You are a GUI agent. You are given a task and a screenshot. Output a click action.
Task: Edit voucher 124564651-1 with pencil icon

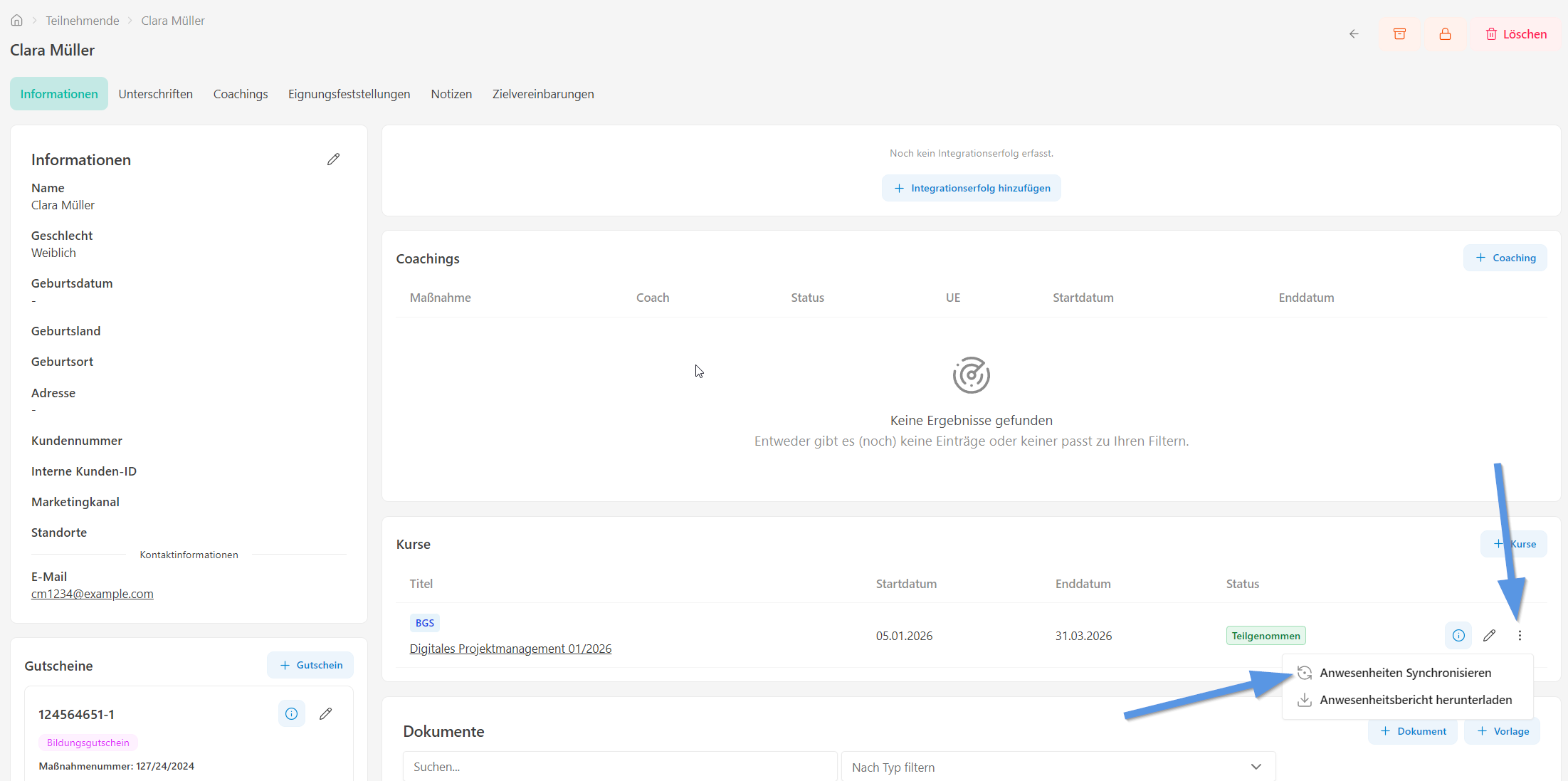click(x=325, y=713)
